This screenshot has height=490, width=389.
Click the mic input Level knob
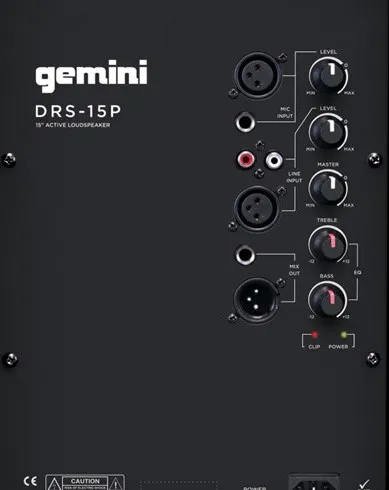click(328, 76)
